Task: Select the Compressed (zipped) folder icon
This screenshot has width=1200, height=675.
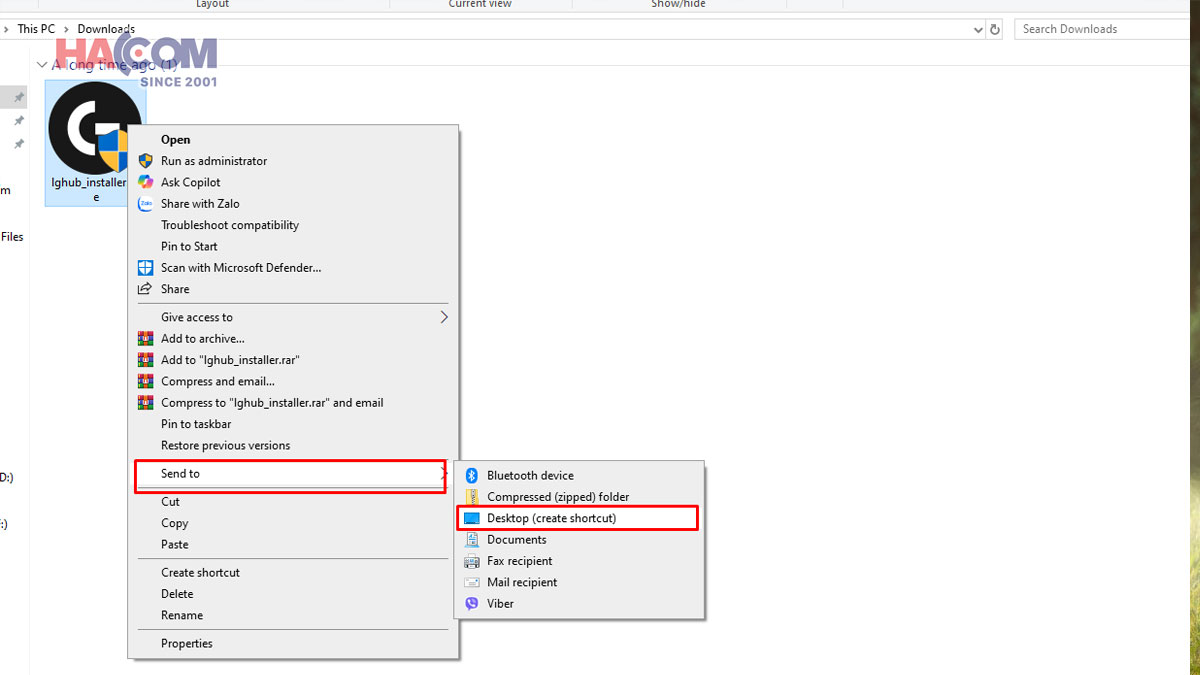Action: tap(470, 496)
